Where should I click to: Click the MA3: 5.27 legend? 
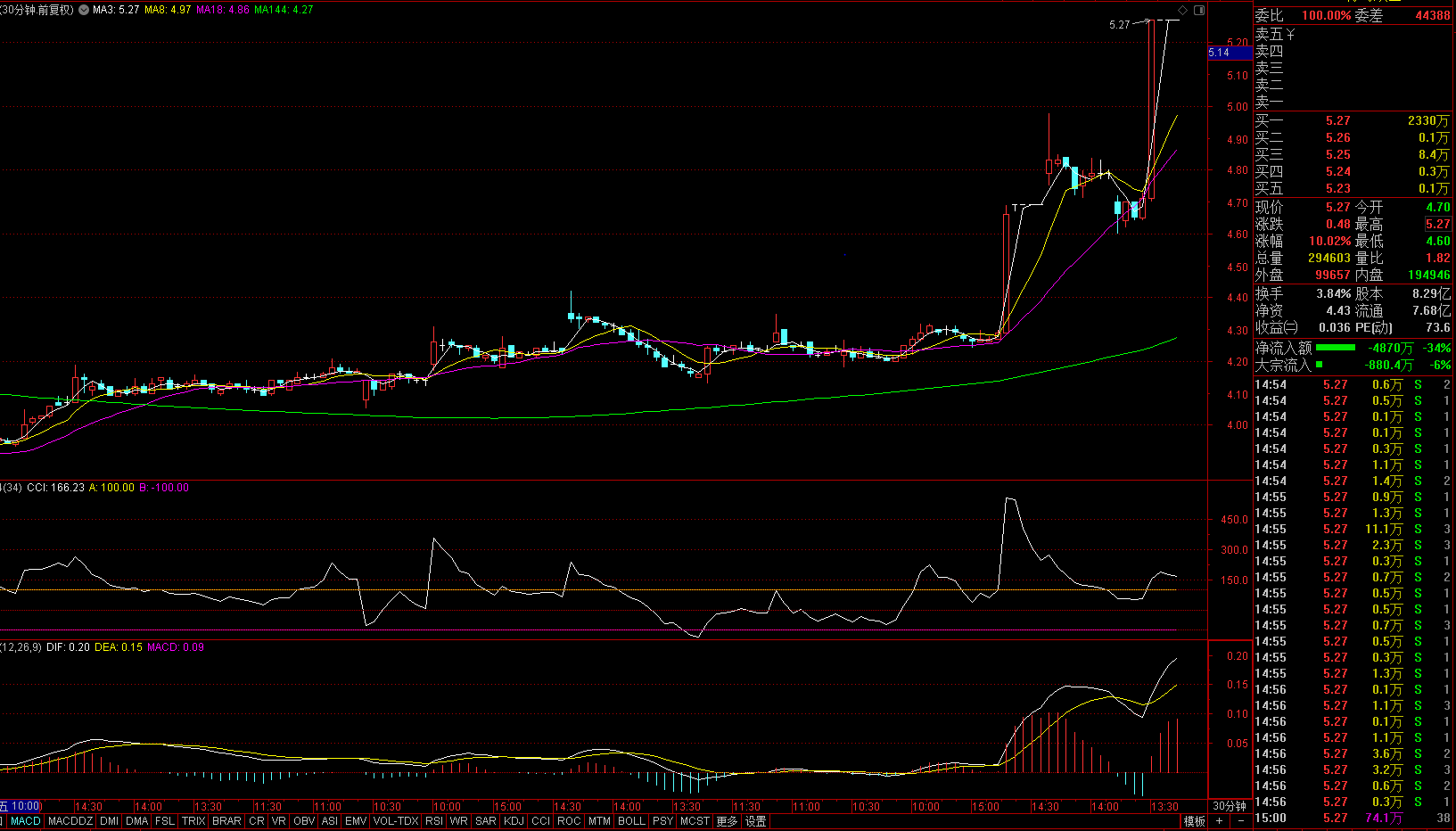coord(116,10)
